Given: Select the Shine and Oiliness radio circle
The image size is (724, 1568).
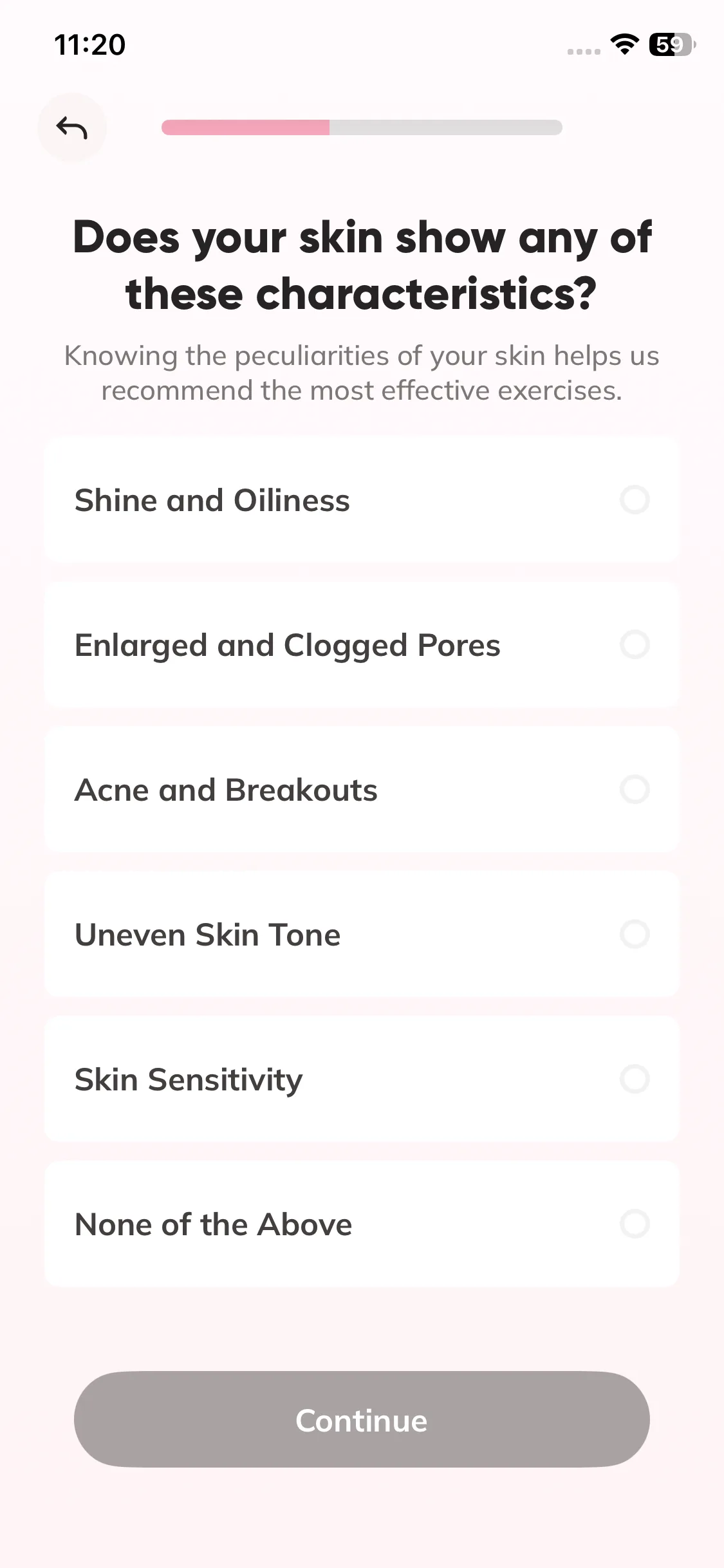Looking at the screenshot, I should point(635,500).
